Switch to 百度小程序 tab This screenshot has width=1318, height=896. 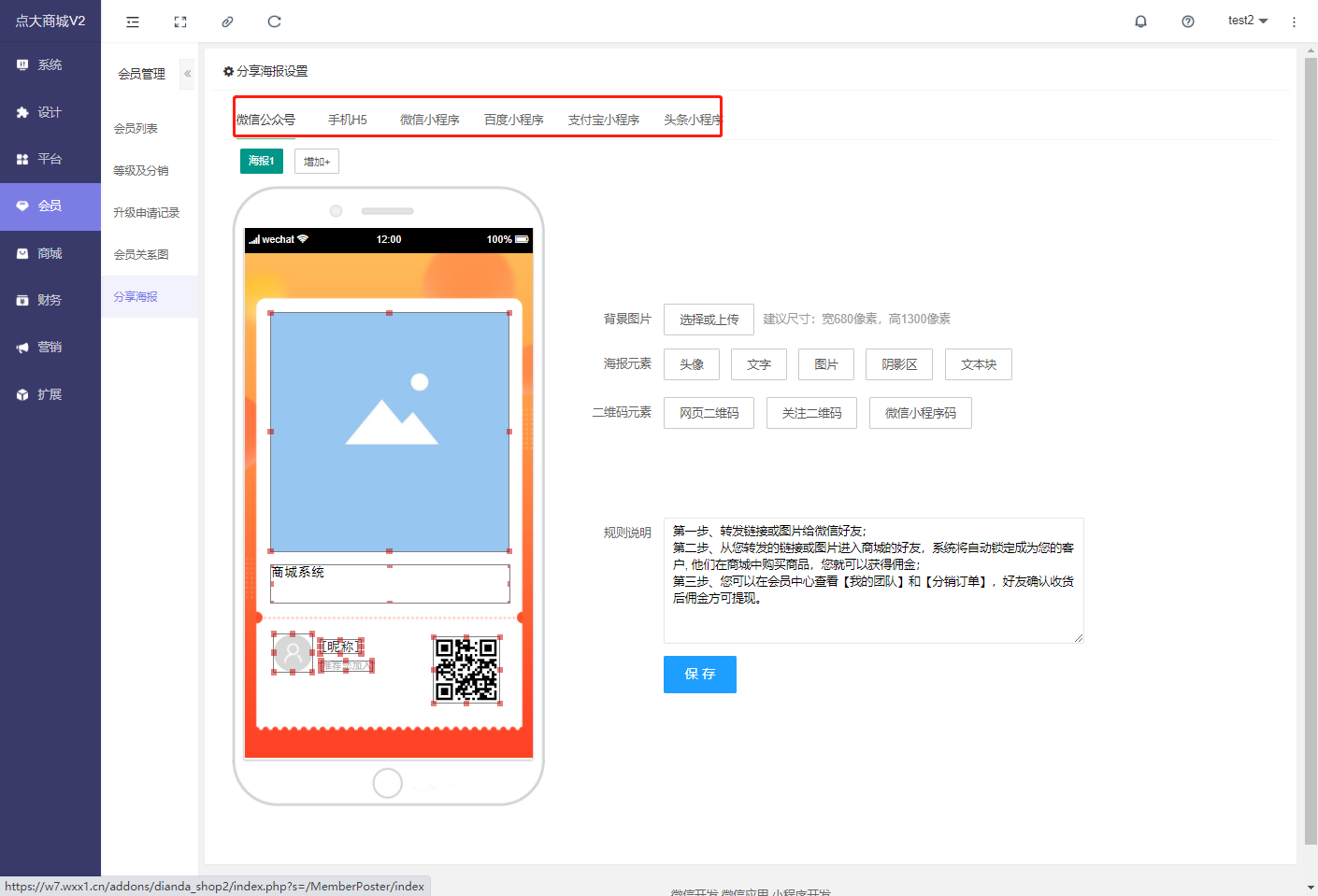point(514,120)
